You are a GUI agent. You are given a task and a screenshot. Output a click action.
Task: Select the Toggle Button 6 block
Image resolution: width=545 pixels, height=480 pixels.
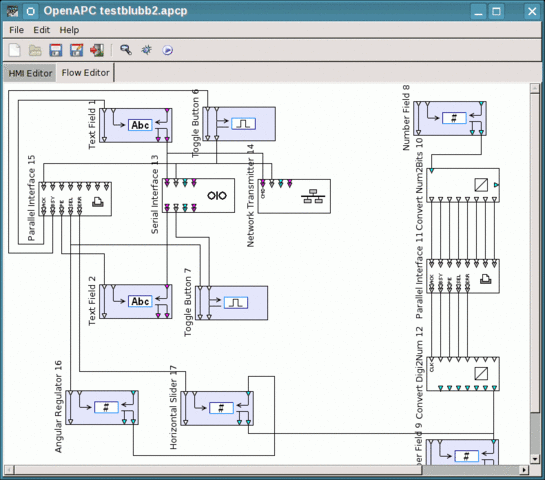coord(239,124)
